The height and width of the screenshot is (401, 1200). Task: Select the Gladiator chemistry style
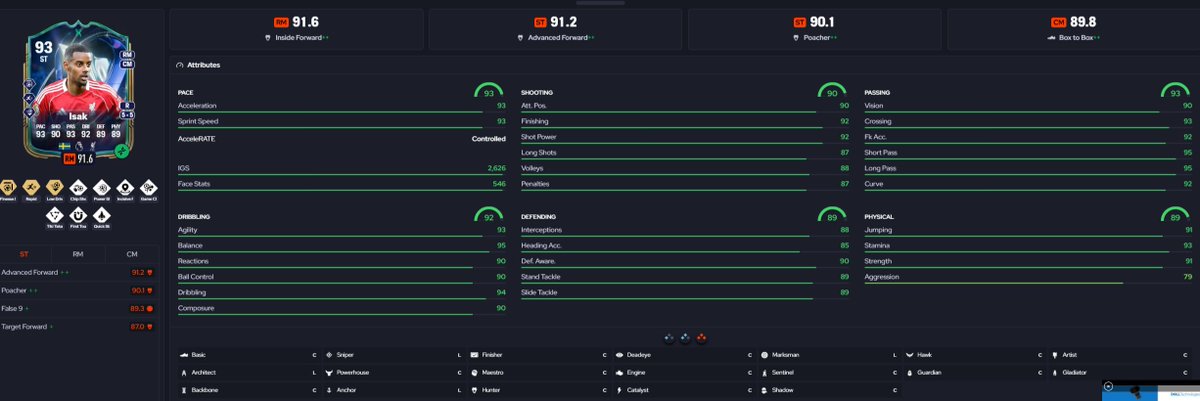(x=1121, y=372)
